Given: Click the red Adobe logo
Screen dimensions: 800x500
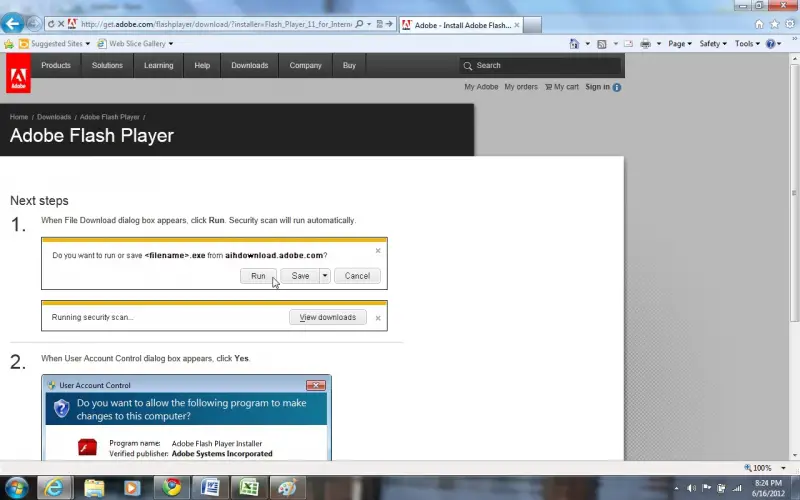Looking at the screenshot, I should (x=18, y=73).
